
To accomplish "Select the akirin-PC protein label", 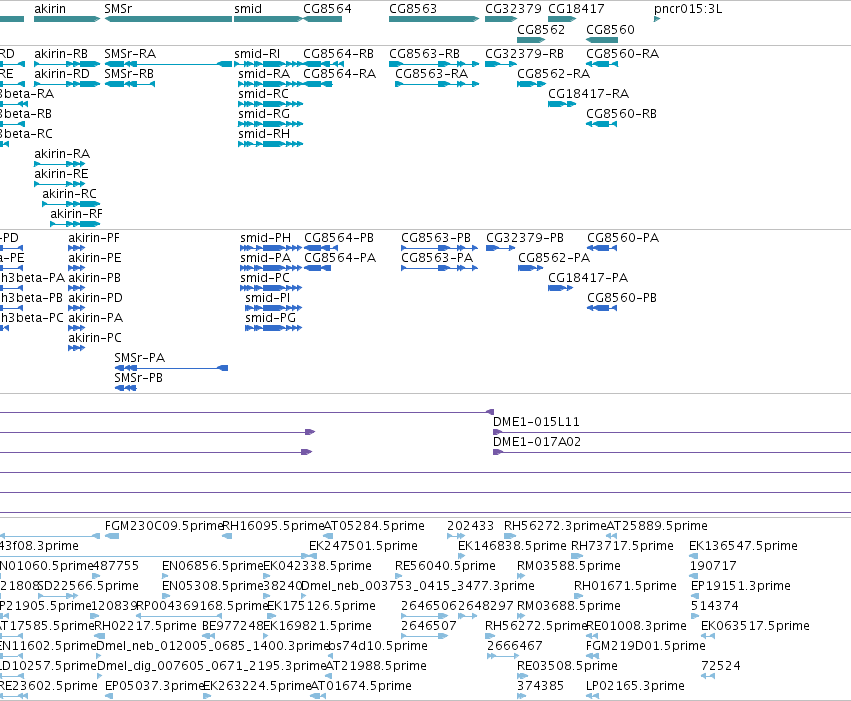I will [x=95, y=337].
